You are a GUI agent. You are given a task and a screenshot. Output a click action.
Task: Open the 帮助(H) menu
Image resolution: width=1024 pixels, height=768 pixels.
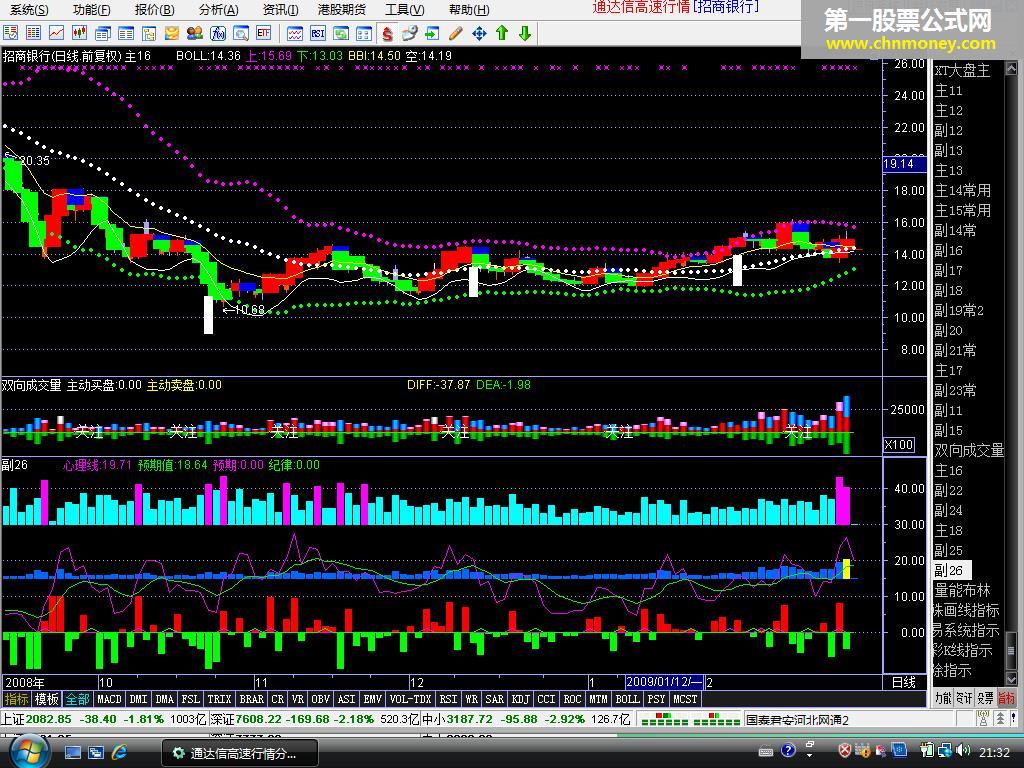[469, 10]
